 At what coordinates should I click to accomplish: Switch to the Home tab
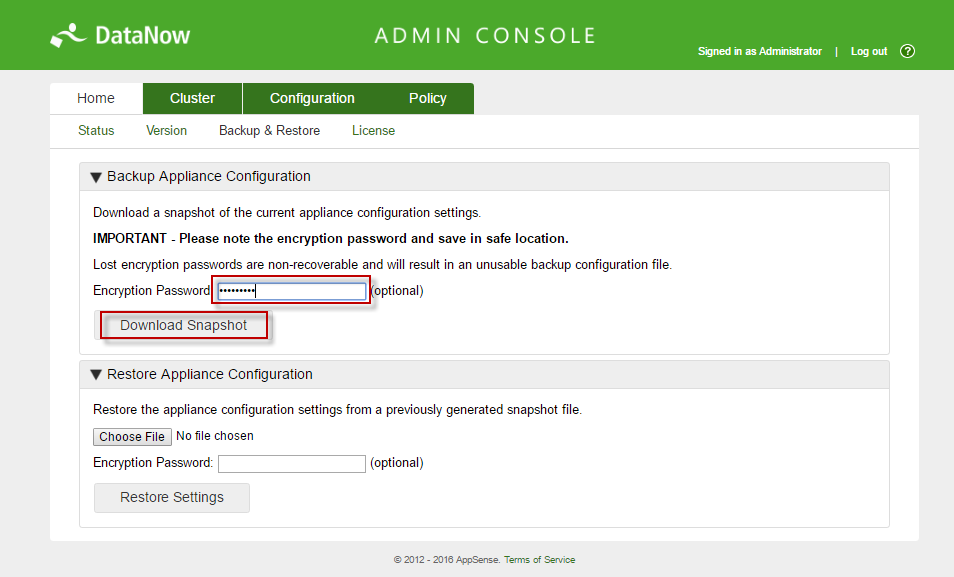point(96,98)
